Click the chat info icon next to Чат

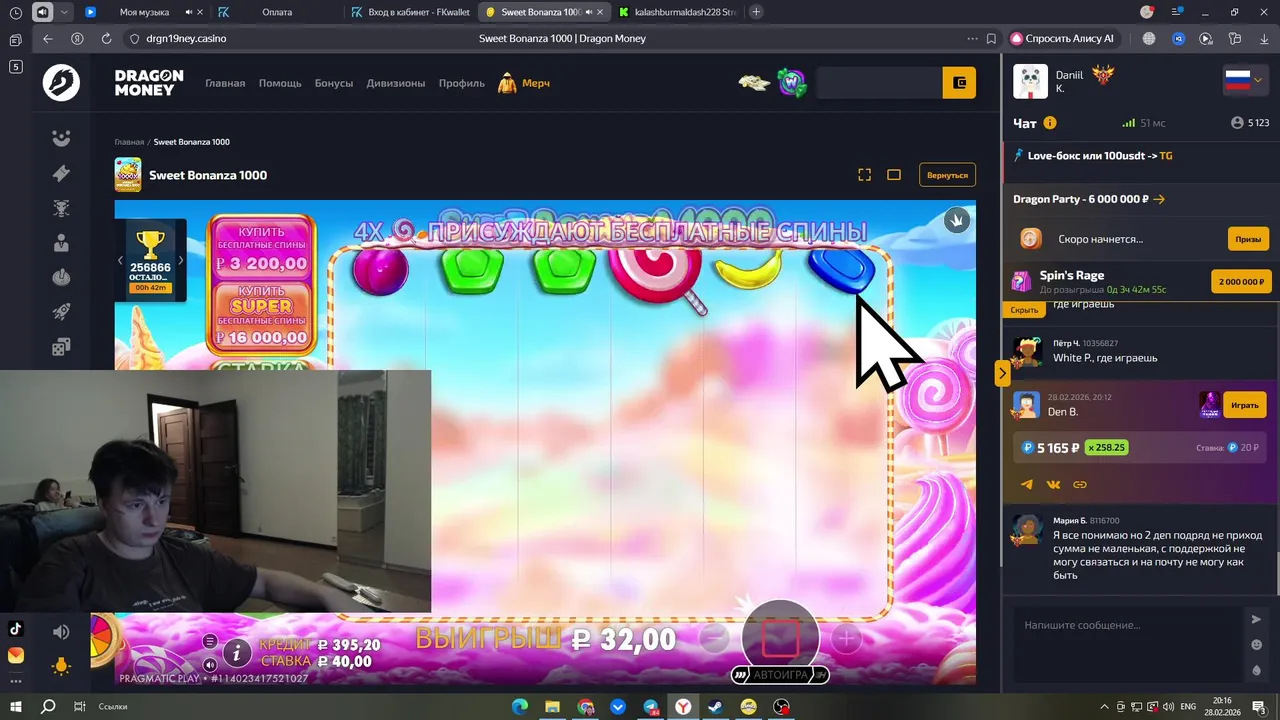(1050, 123)
